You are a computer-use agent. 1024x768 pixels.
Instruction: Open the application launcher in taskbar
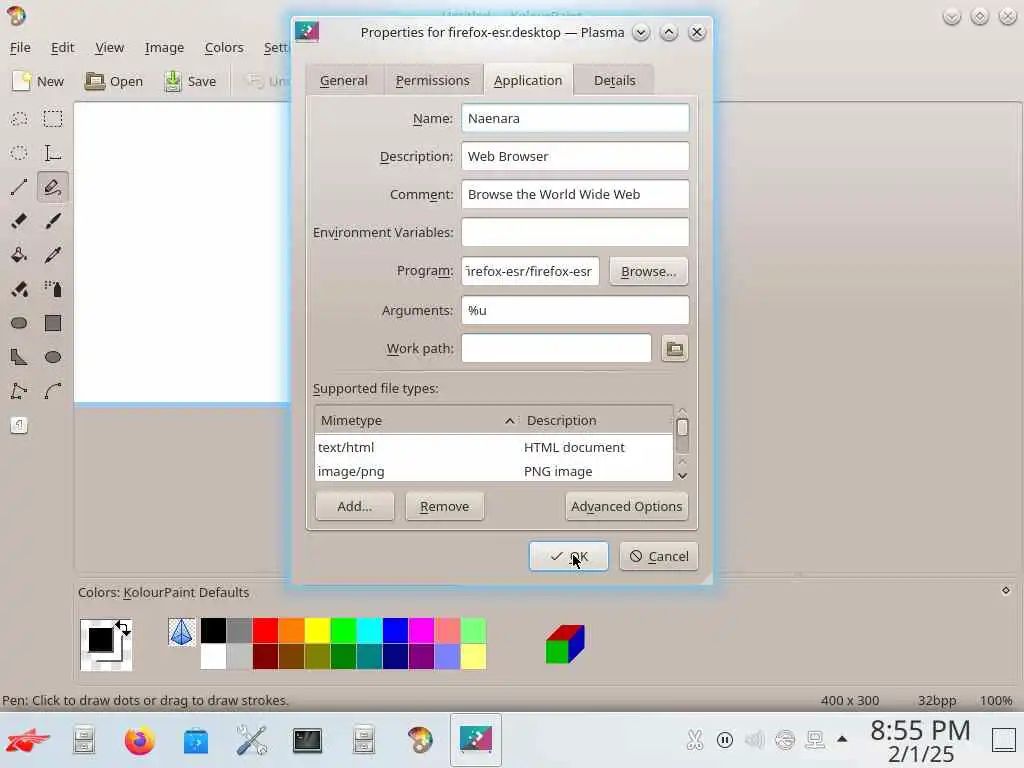(28, 741)
